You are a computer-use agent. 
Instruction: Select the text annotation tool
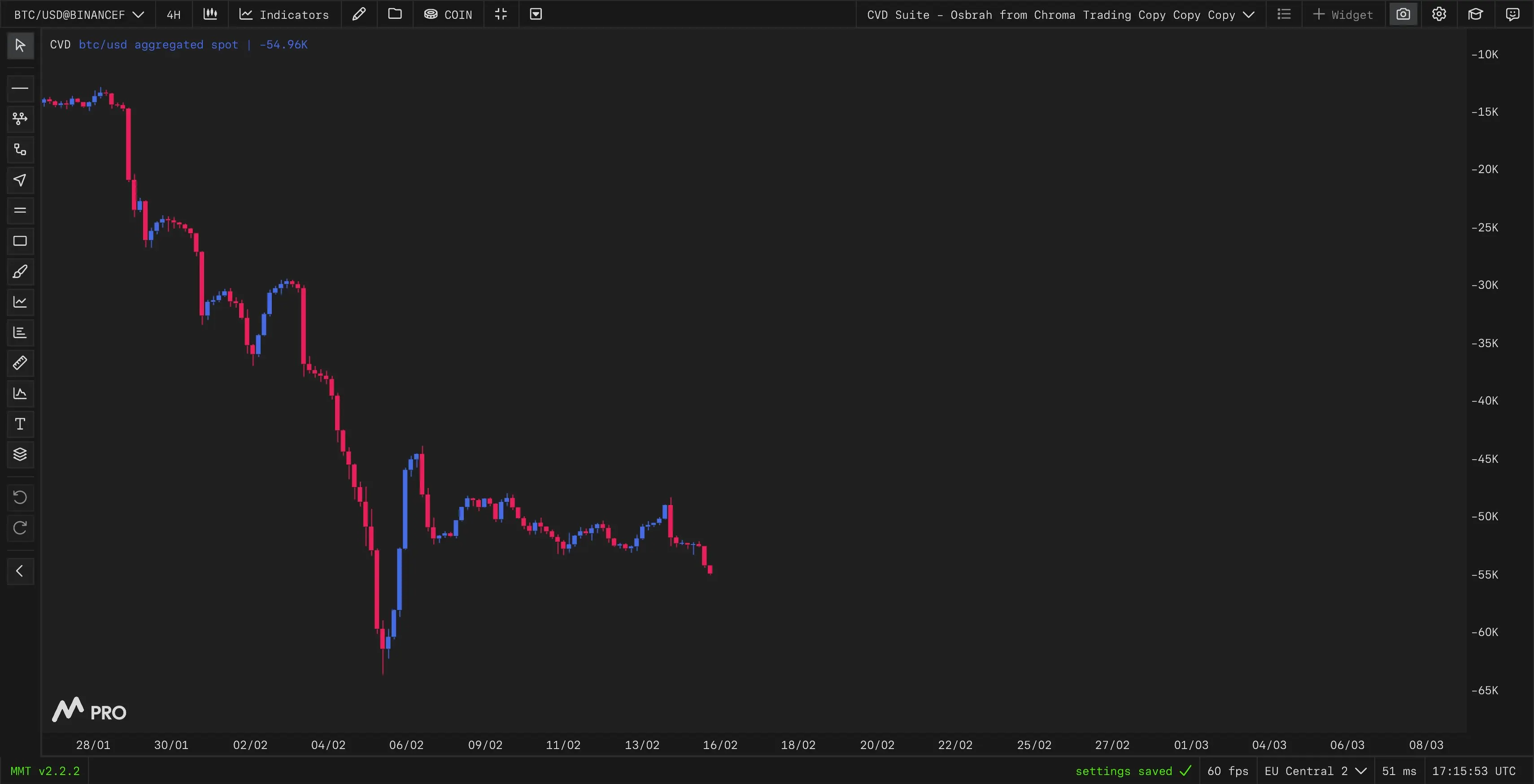pyautogui.click(x=20, y=424)
